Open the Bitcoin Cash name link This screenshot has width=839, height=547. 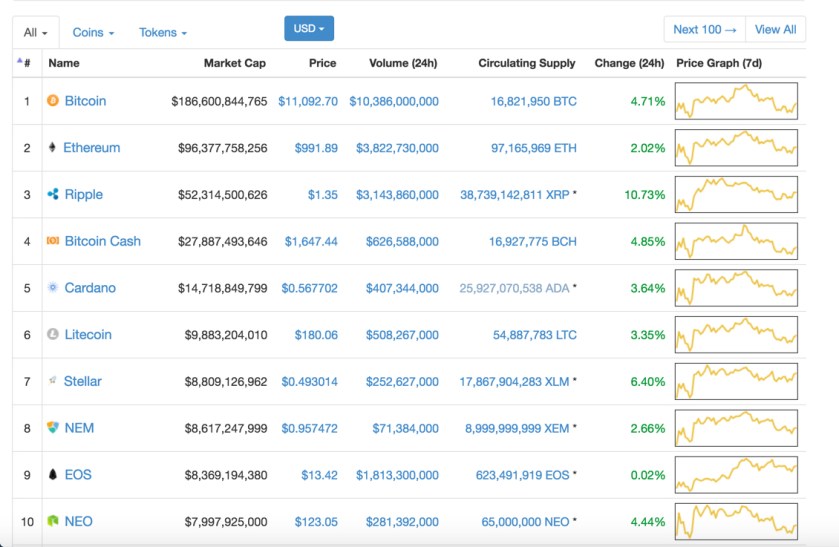pyautogui.click(x=102, y=241)
